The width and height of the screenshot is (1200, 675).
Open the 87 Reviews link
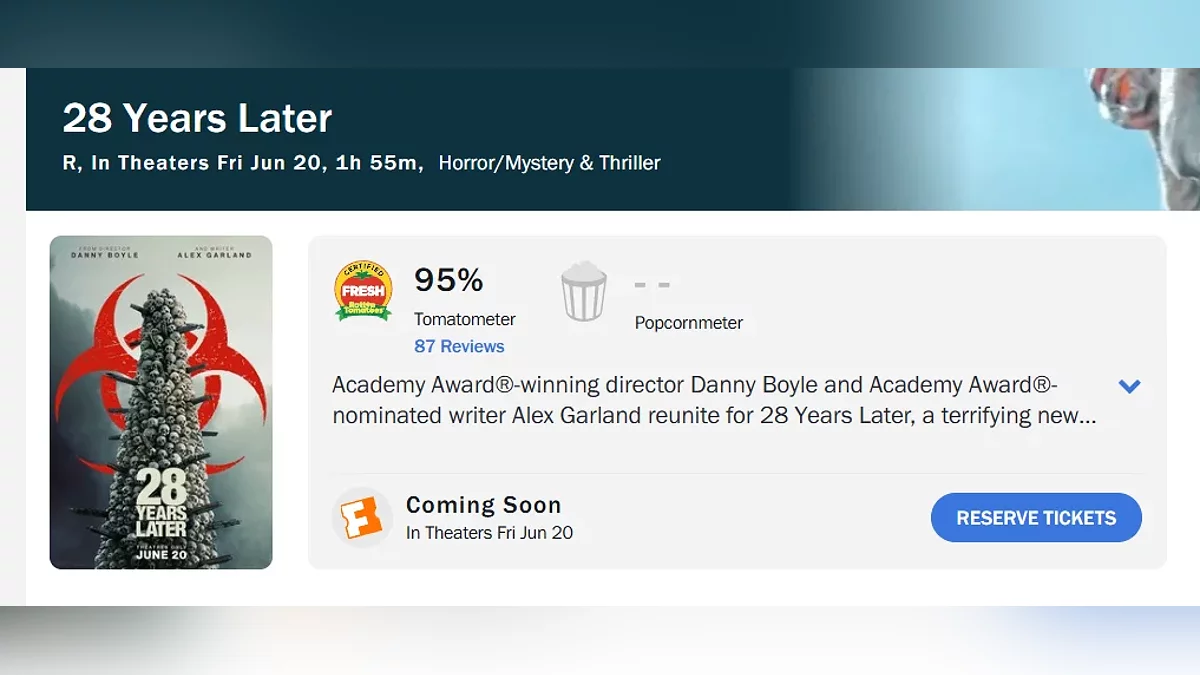(x=459, y=346)
